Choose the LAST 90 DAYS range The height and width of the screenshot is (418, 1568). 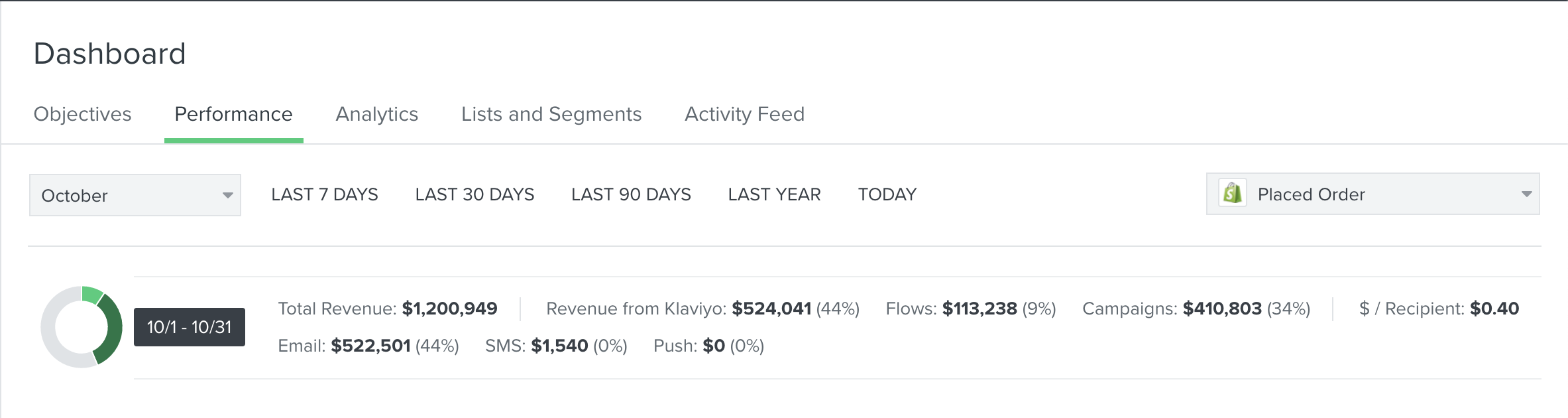click(631, 194)
